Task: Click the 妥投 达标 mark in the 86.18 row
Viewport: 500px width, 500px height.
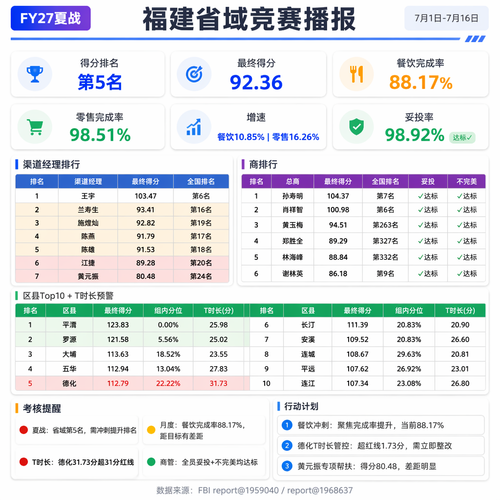Action: 428,274
